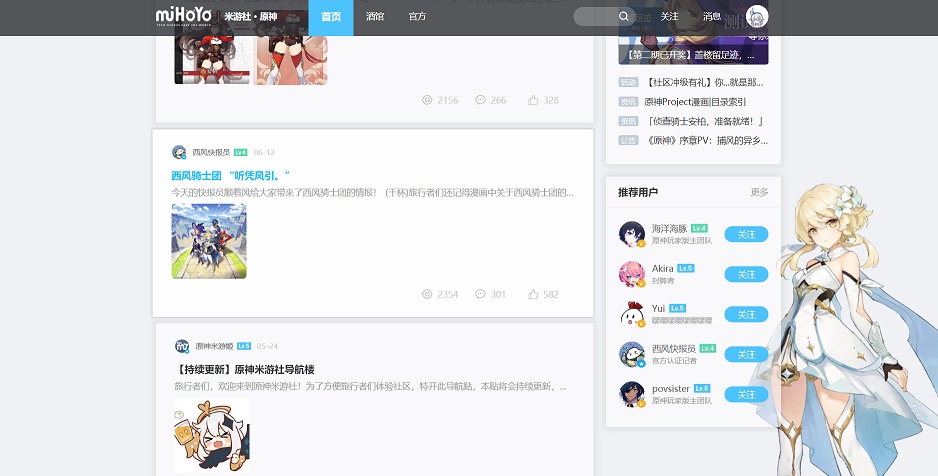Click 更多 in 推荐用户 panel

(759, 192)
